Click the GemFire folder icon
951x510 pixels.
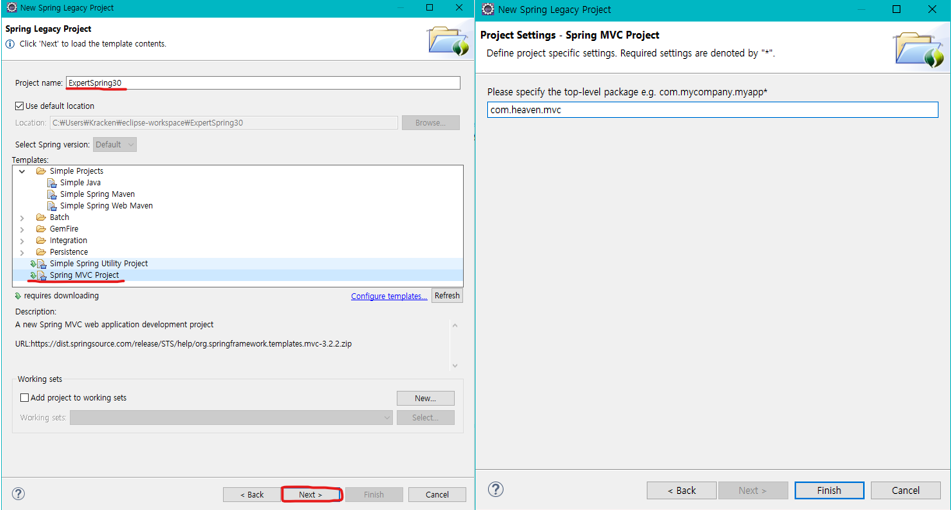[41, 229]
